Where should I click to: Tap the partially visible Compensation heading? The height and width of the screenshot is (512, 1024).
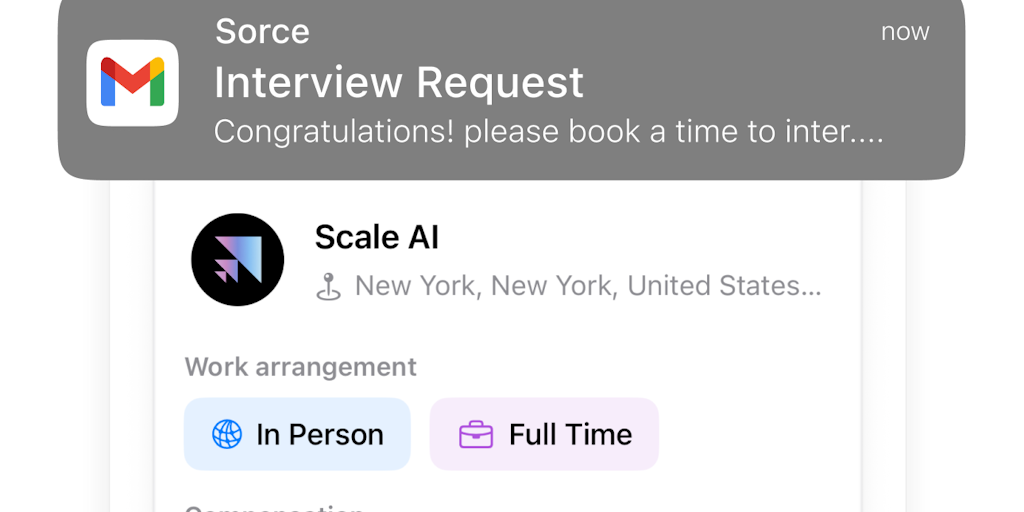click(x=274, y=507)
